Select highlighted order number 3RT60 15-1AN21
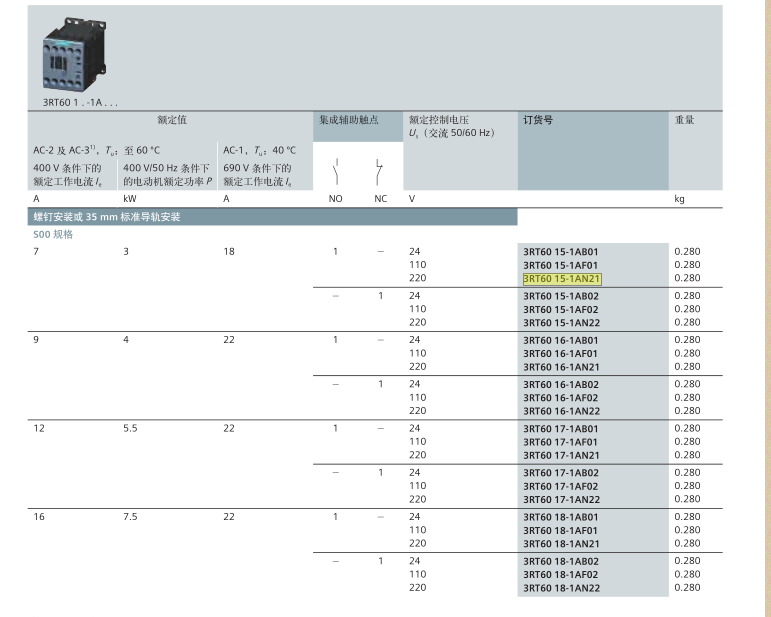Screen dimensions: 771x617 [561, 279]
